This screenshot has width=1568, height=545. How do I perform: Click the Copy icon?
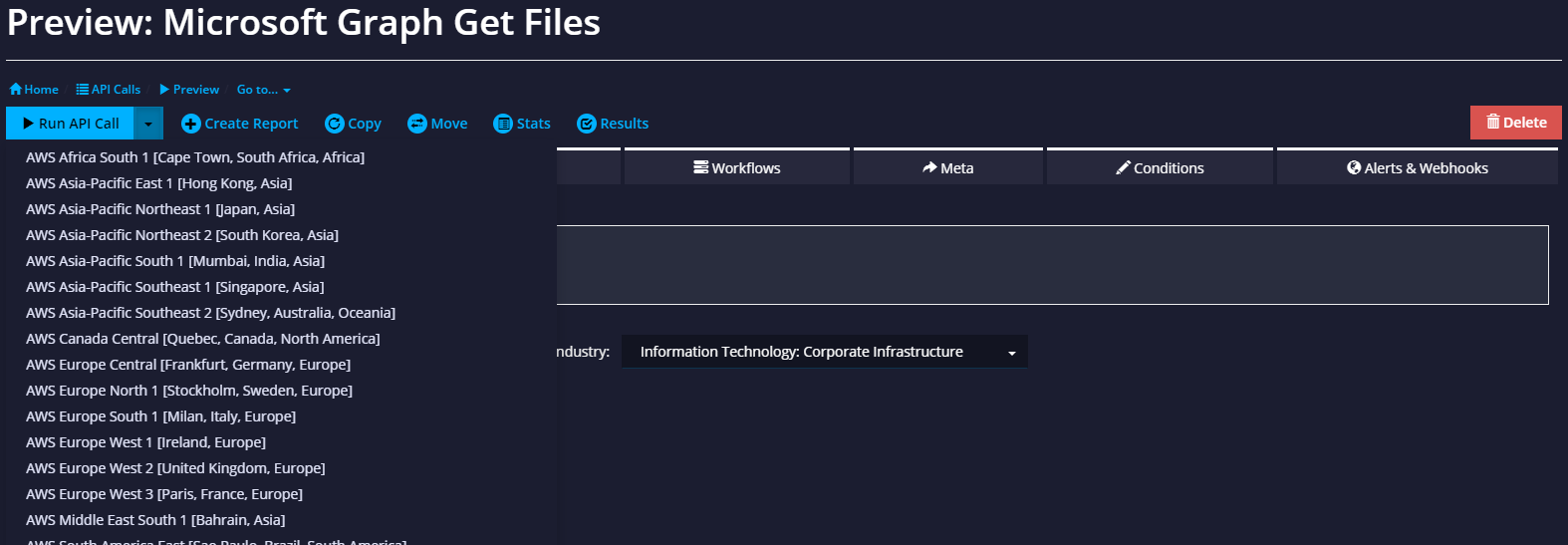[x=335, y=124]
